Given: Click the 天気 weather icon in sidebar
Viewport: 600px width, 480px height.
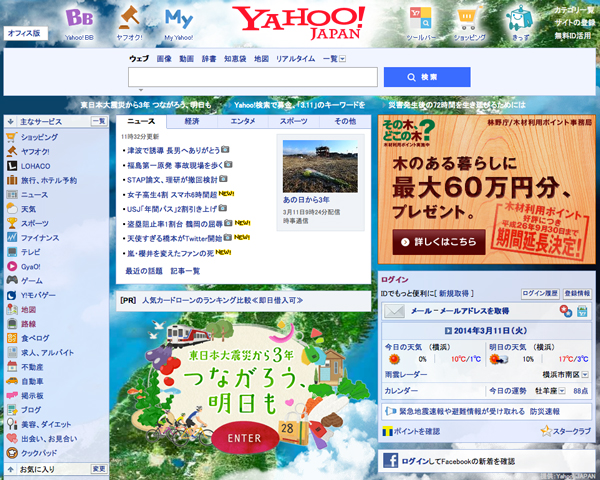Looking at the screenshot, I should 12,209.
